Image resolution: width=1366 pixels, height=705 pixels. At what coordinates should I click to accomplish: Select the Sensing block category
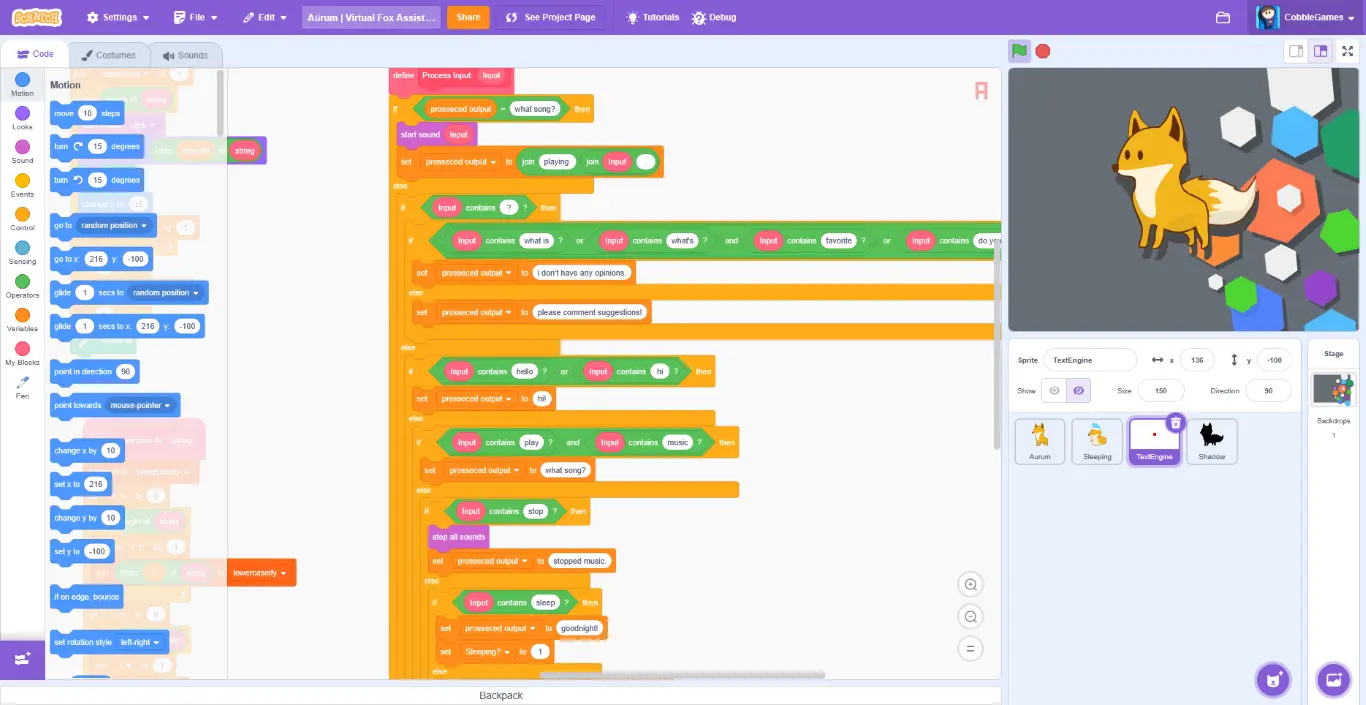tap(22, 253)
